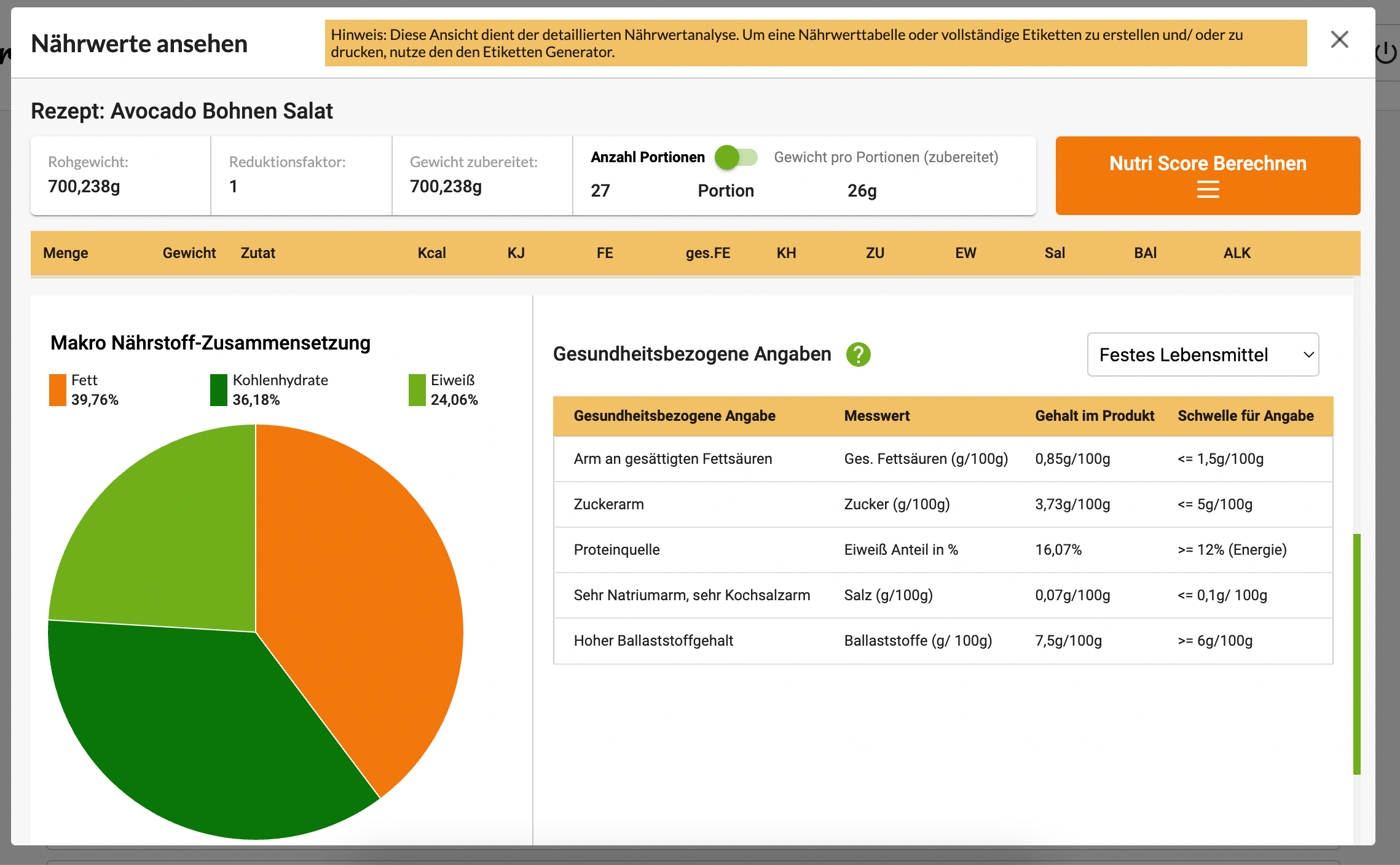Click the Zutat column header

[x=258, y=253]
